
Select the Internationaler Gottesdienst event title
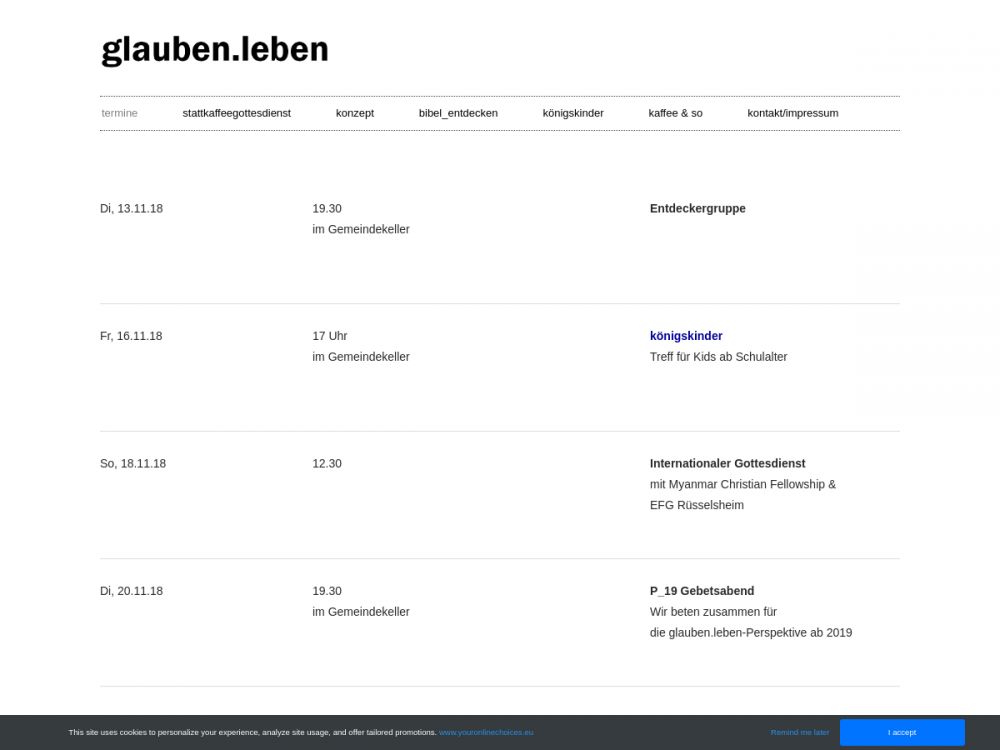point(727,464)
